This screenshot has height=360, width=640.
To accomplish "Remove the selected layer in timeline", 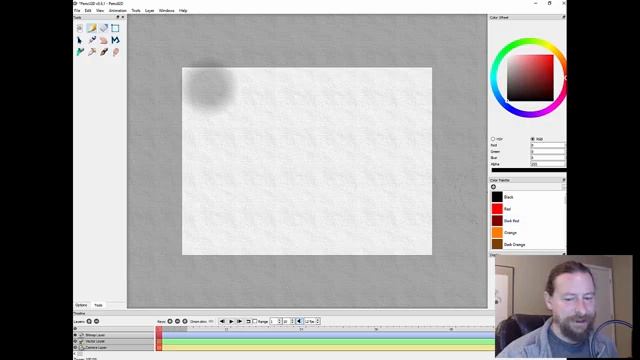I will [96, 321].
